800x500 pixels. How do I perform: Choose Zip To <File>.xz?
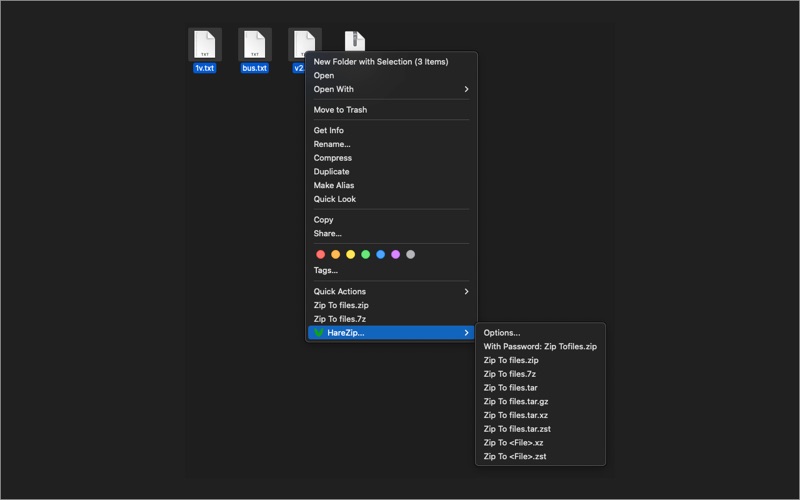click(x=540, y=443)
